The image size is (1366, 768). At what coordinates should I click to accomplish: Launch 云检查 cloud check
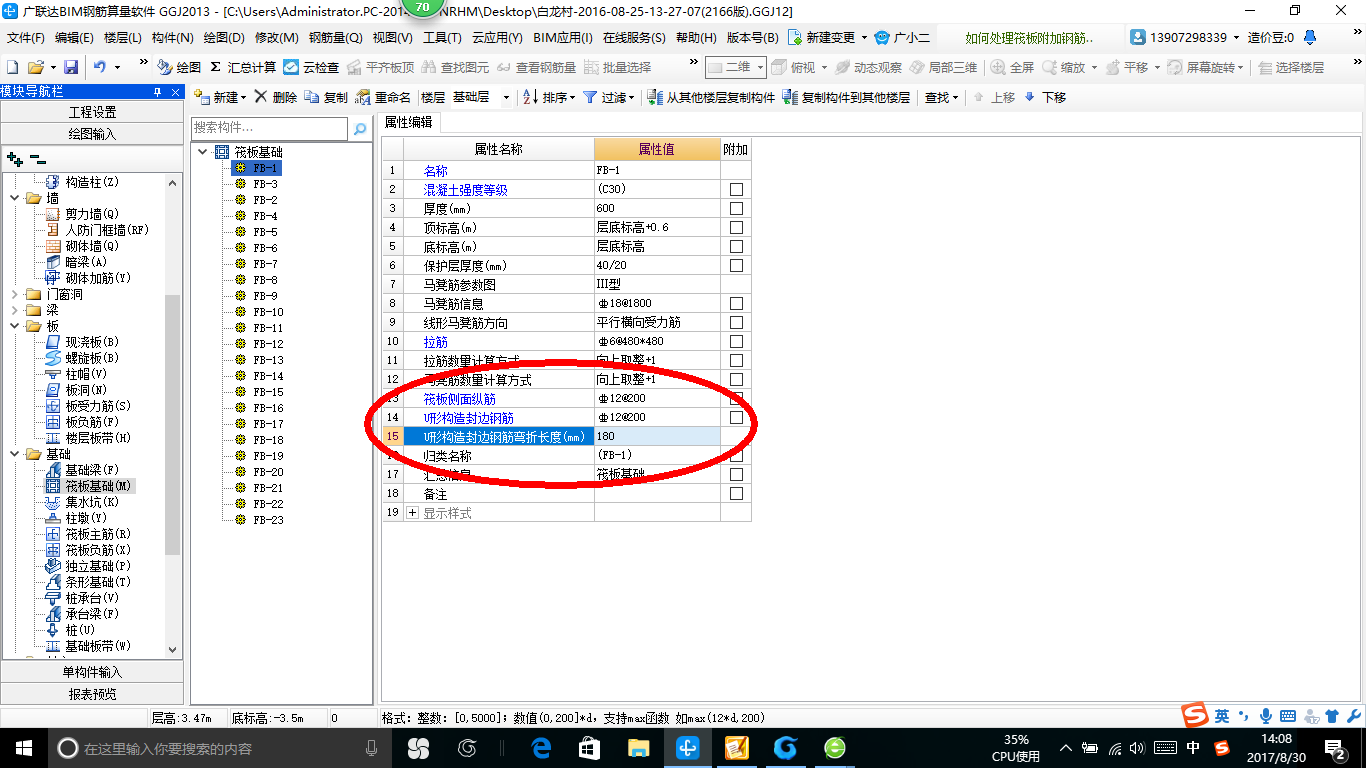click(311, 67)
